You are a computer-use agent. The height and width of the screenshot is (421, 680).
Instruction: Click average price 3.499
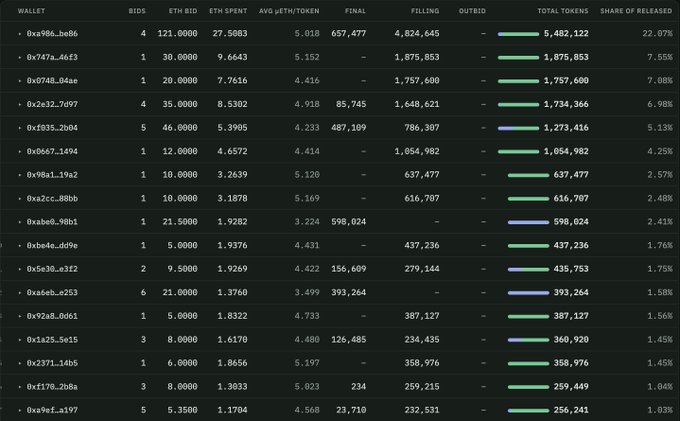point(307,293)
